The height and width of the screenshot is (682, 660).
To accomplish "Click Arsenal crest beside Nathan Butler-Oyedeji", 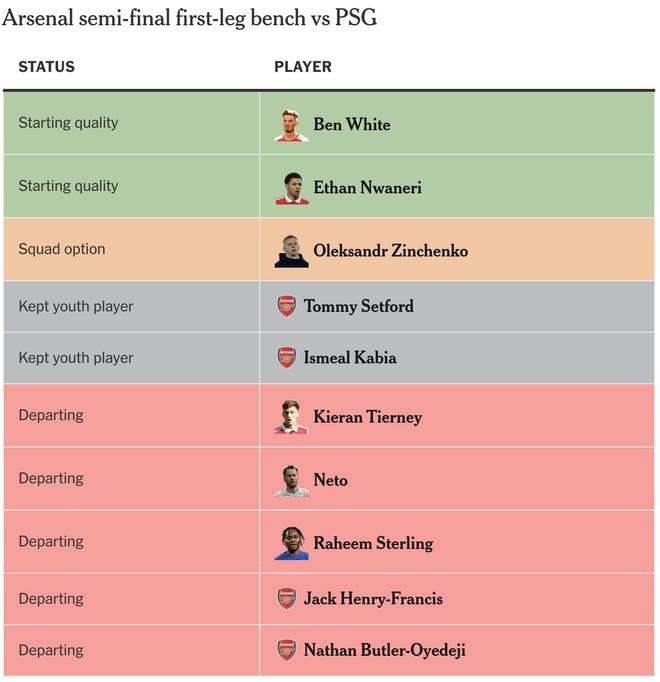I will tap(287, 649).
